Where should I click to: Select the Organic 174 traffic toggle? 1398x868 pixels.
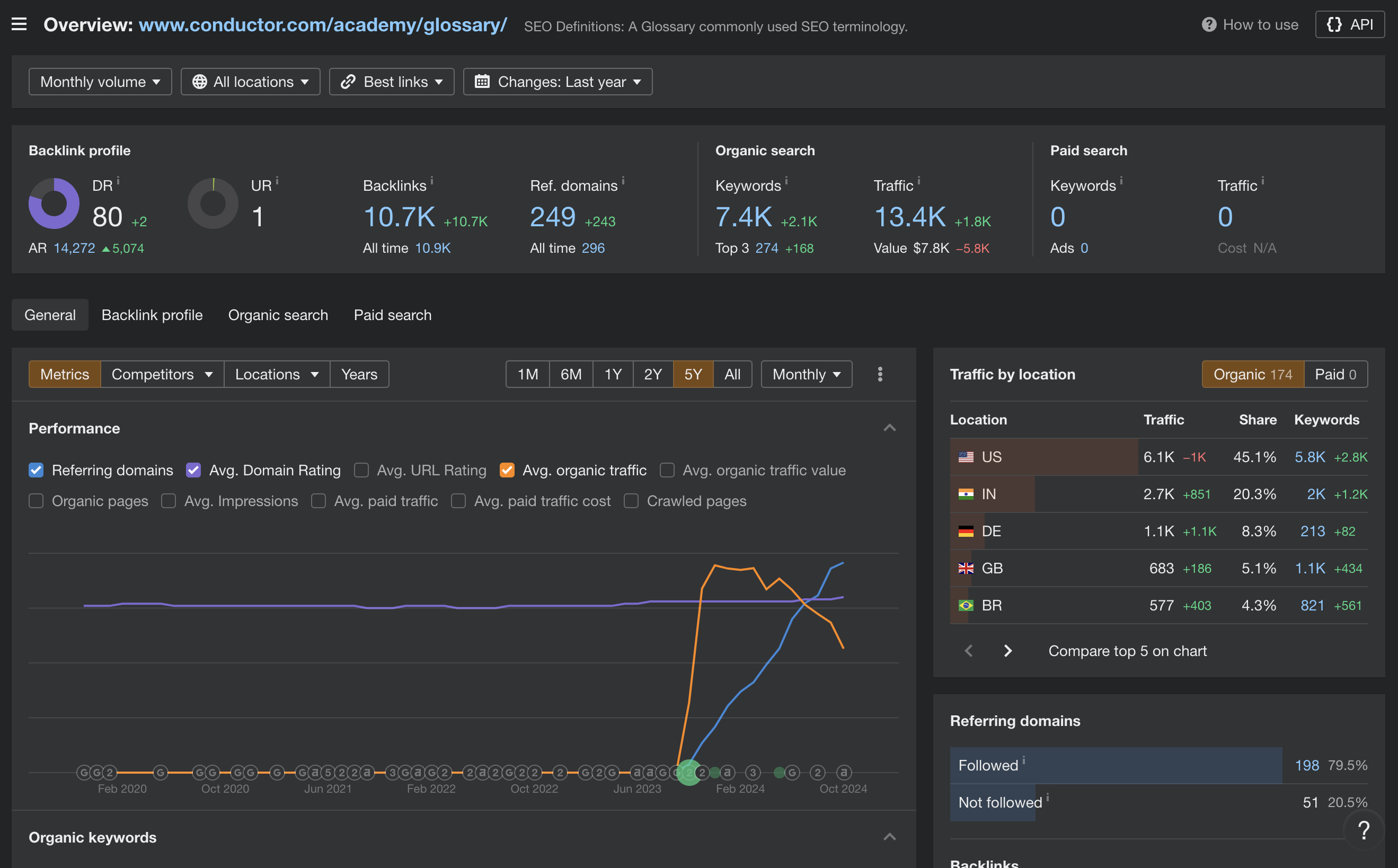pos(1253,374)
